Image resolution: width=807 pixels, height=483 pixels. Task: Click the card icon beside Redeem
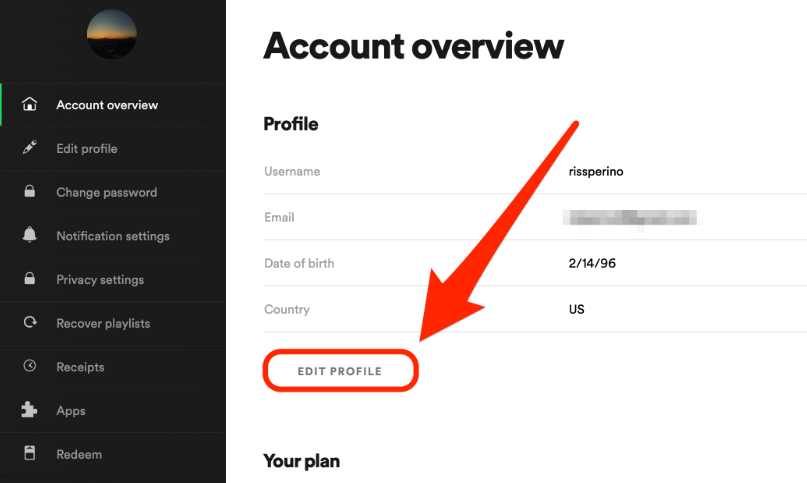pos(30,453)
